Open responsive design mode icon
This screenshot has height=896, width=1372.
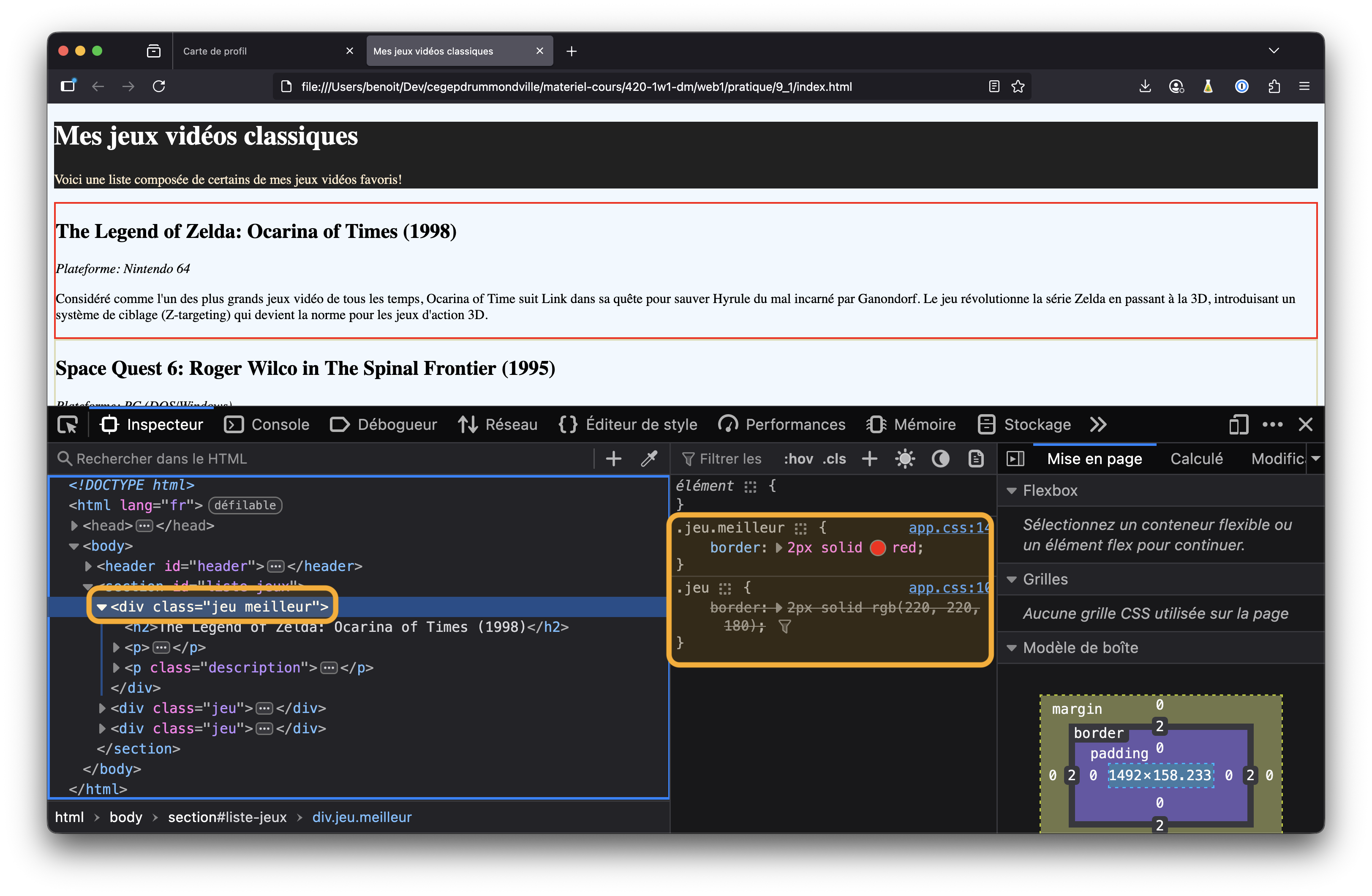pos(1238,425)
